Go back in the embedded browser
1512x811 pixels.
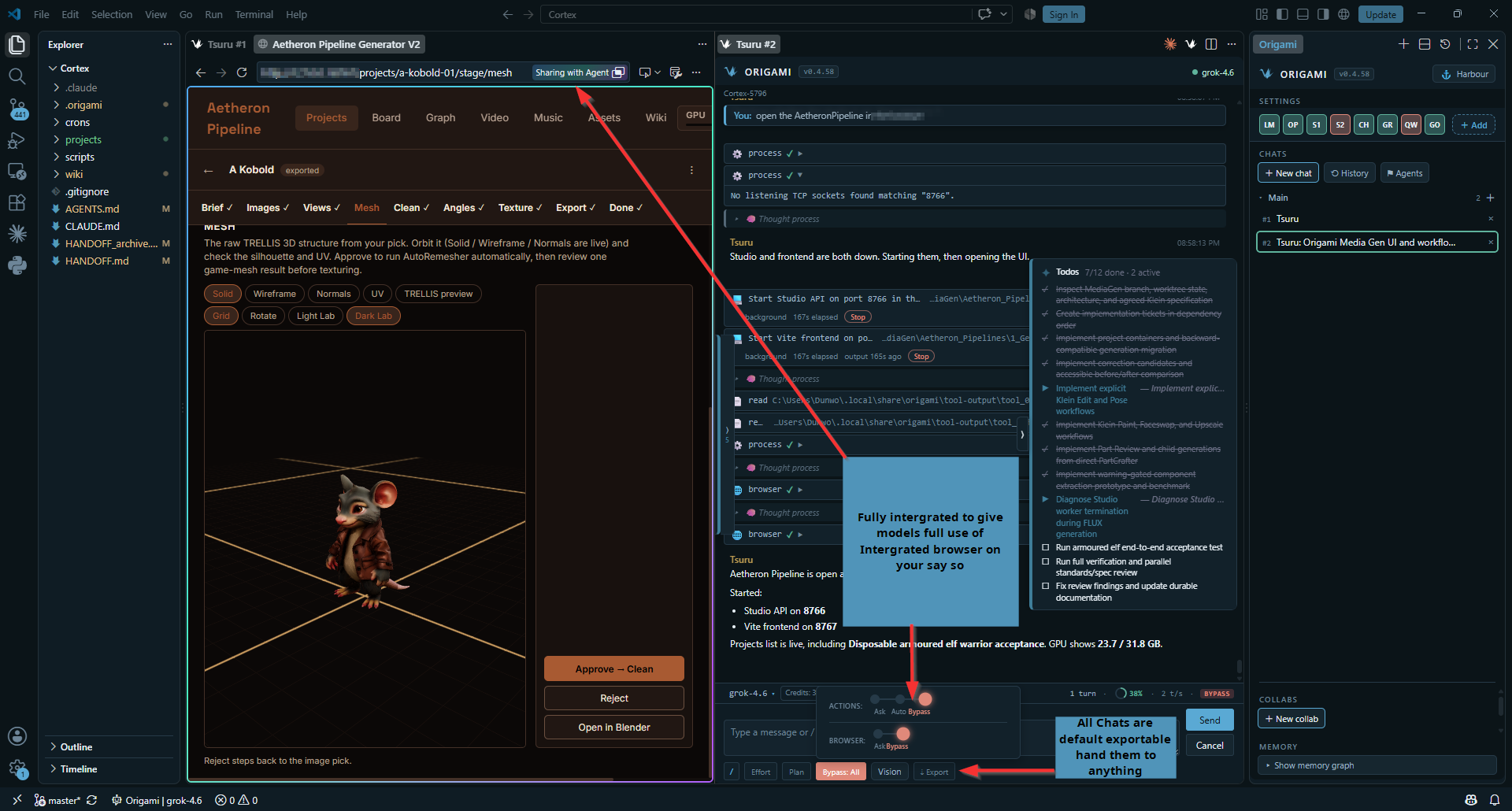[201, 72]
